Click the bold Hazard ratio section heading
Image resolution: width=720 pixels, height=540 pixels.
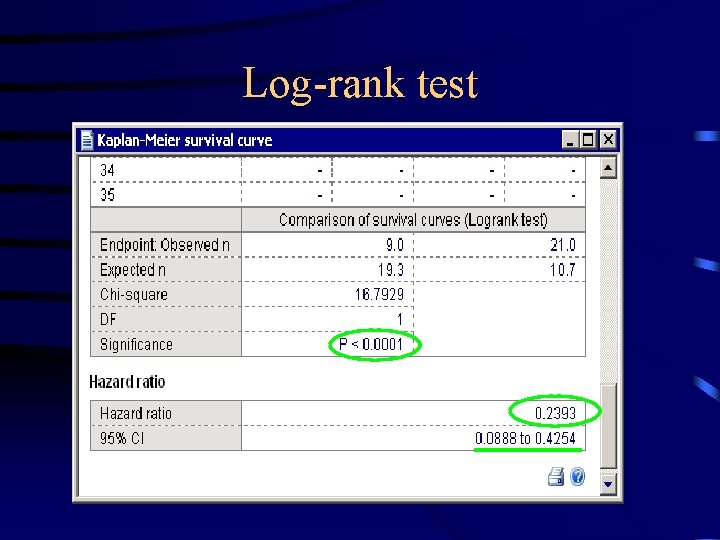pos(127,382)
